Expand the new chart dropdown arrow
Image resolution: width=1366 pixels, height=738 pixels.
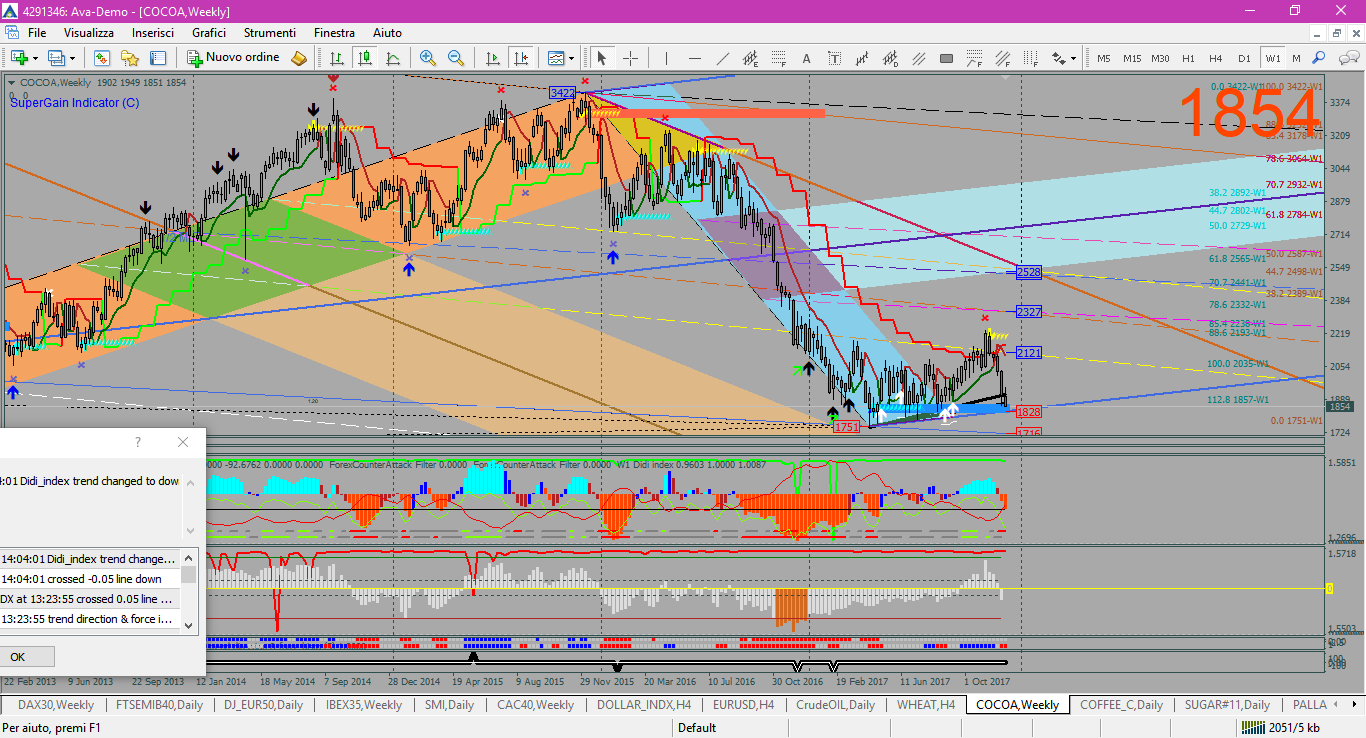[x=36, y=58]
